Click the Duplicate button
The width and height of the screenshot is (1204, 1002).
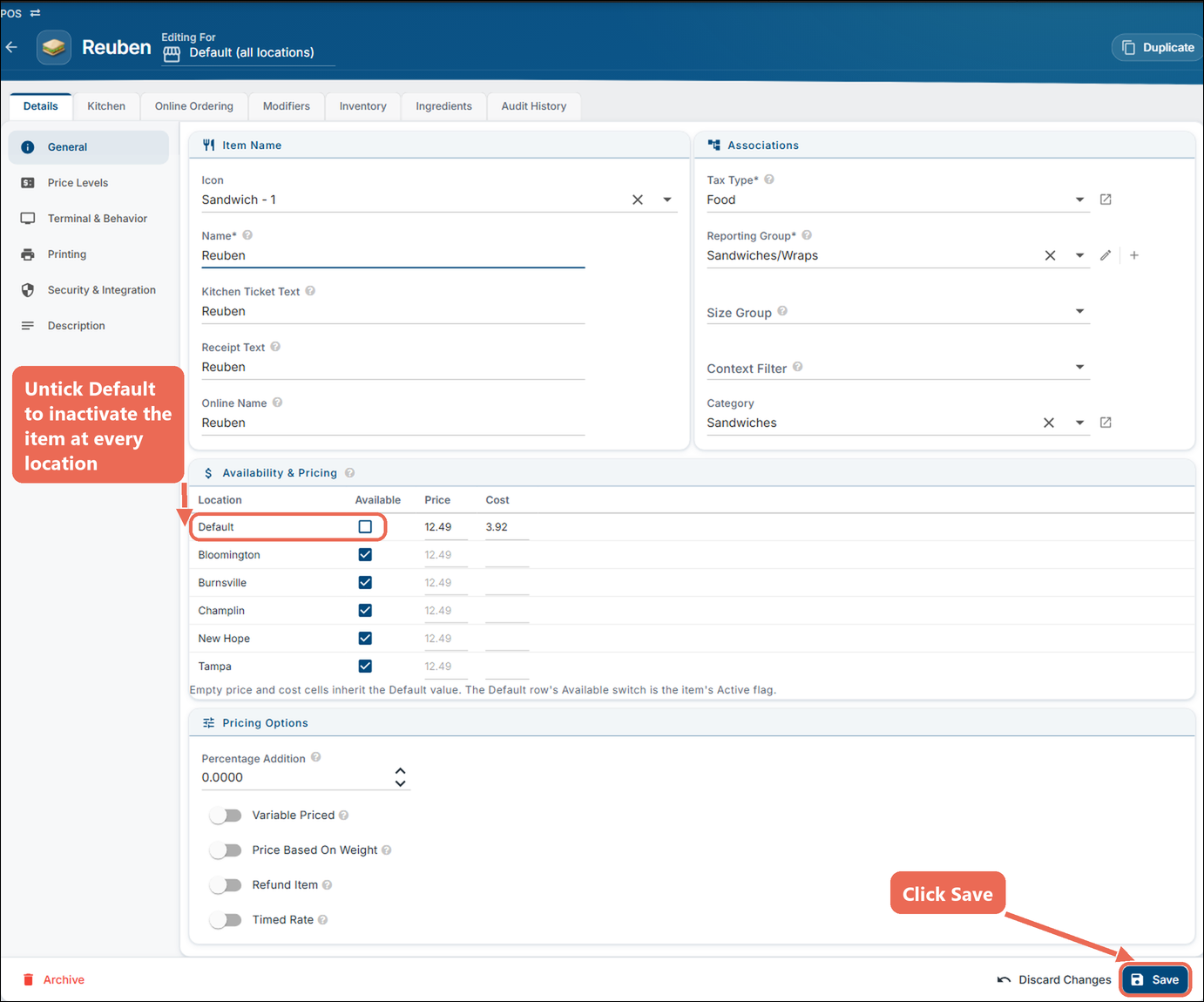point(1158,48)
